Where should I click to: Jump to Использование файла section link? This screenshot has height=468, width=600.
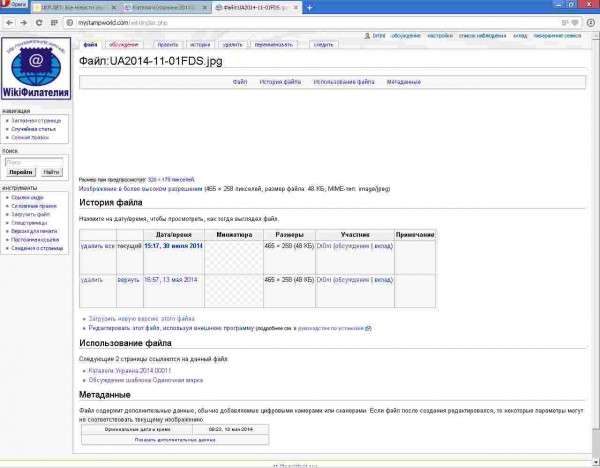click(344, 82)
